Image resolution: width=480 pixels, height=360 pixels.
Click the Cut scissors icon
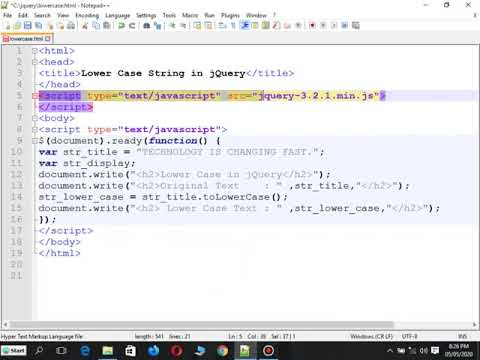(85, 26)
